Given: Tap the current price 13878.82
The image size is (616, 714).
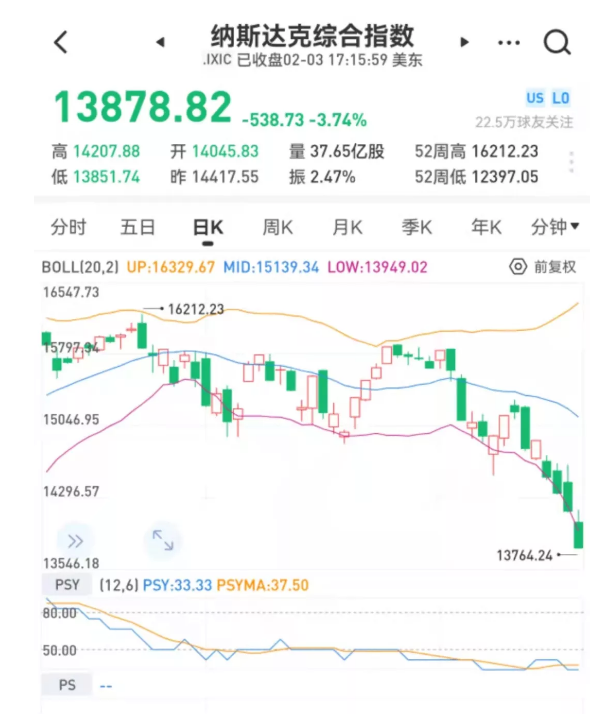Looking at the screenshot, I should tap(143, 107).
